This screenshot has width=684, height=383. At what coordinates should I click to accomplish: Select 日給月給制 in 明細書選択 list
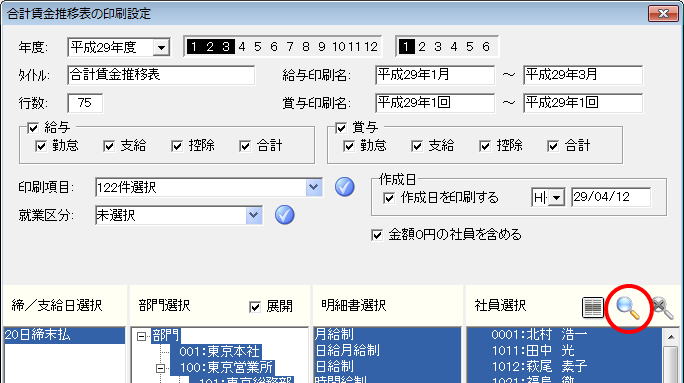(x=387, y=350)
